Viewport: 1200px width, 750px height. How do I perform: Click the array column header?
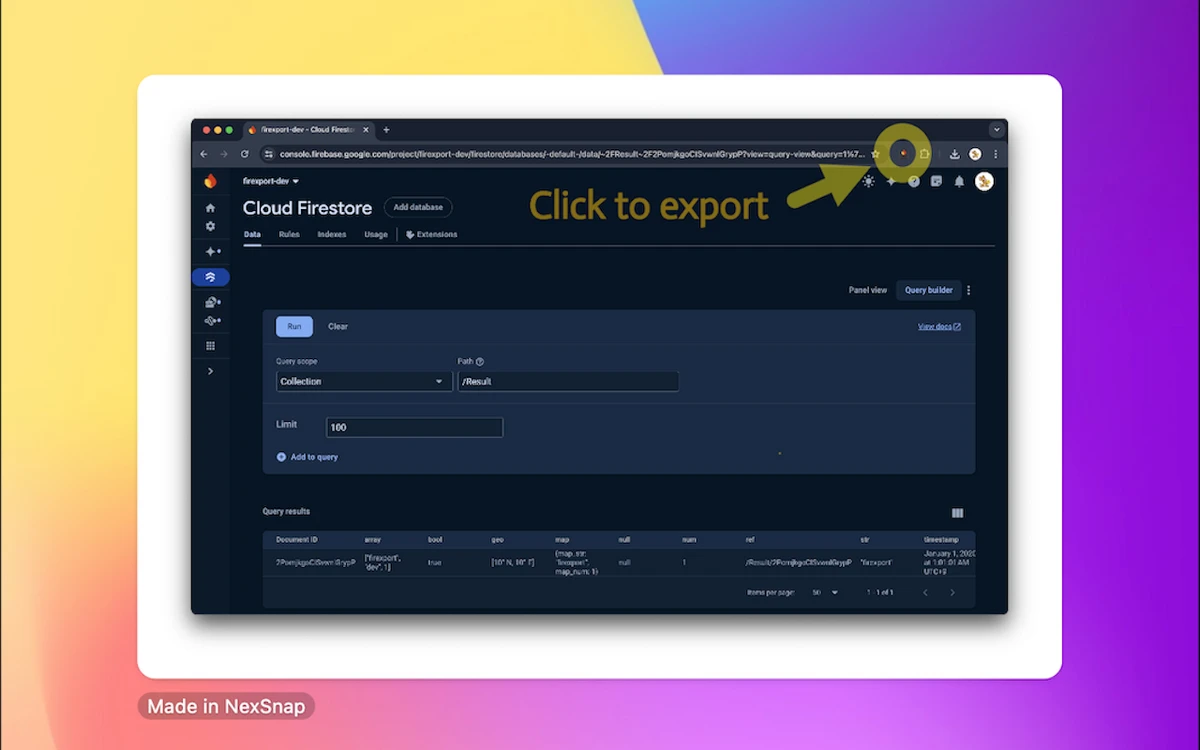click(x=373, y=540)
